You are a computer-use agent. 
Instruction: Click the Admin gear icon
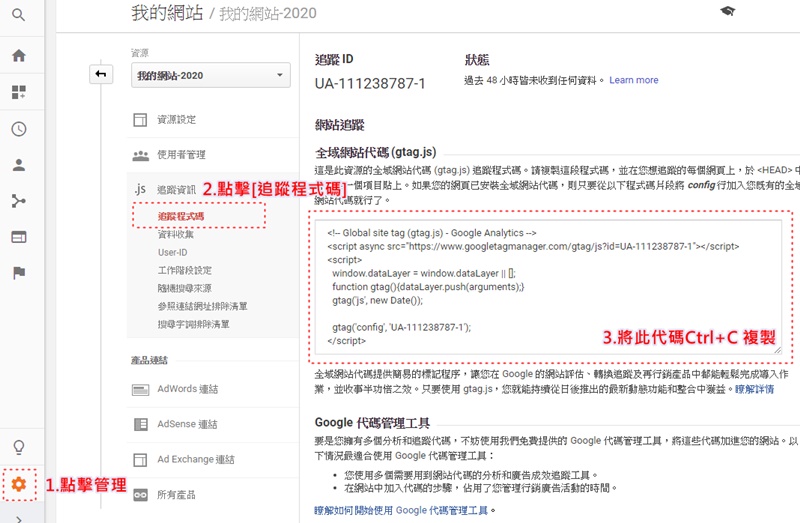pyautogui.click(x=19, y=484)
